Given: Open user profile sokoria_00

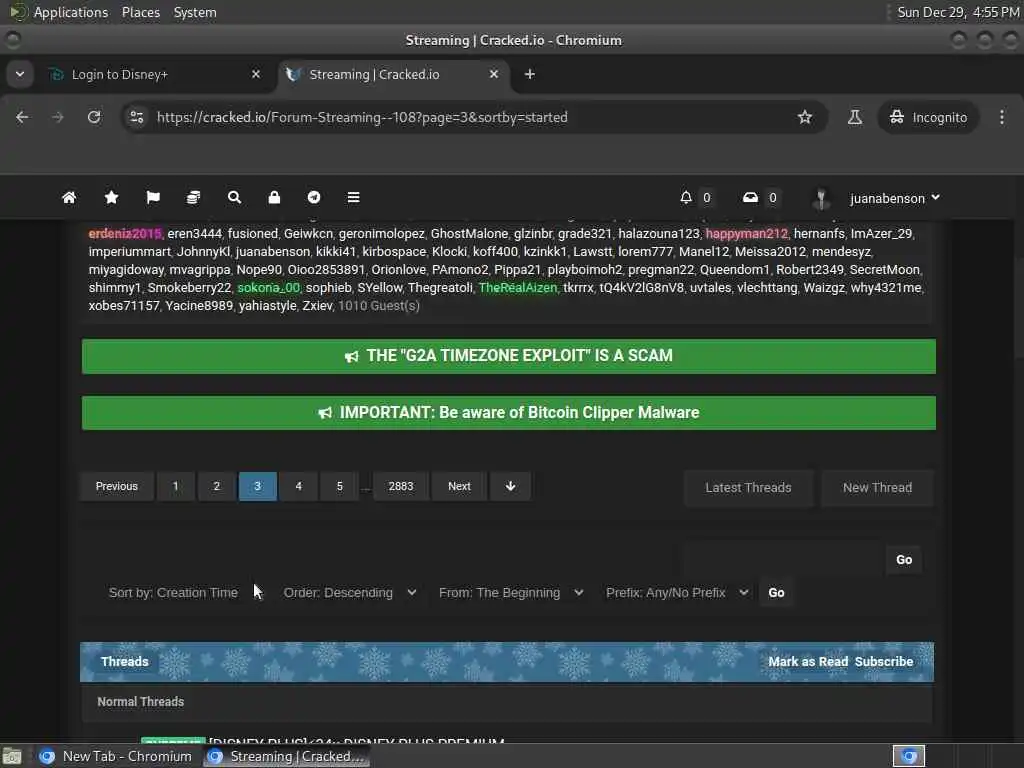Looking at the screenshot, I should pyautogui.click(x=268, y=287).
